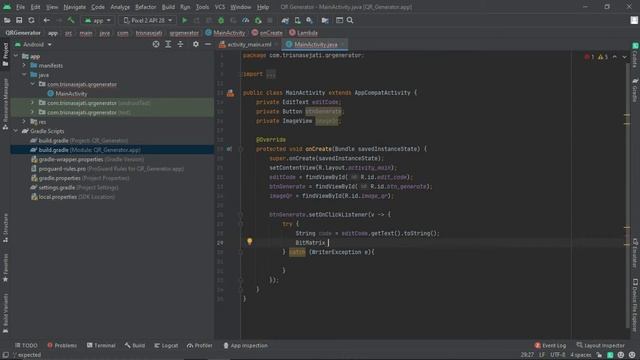Toggle the Project tool window tab
The image size is (640, 360).
(x=5, y=55)
